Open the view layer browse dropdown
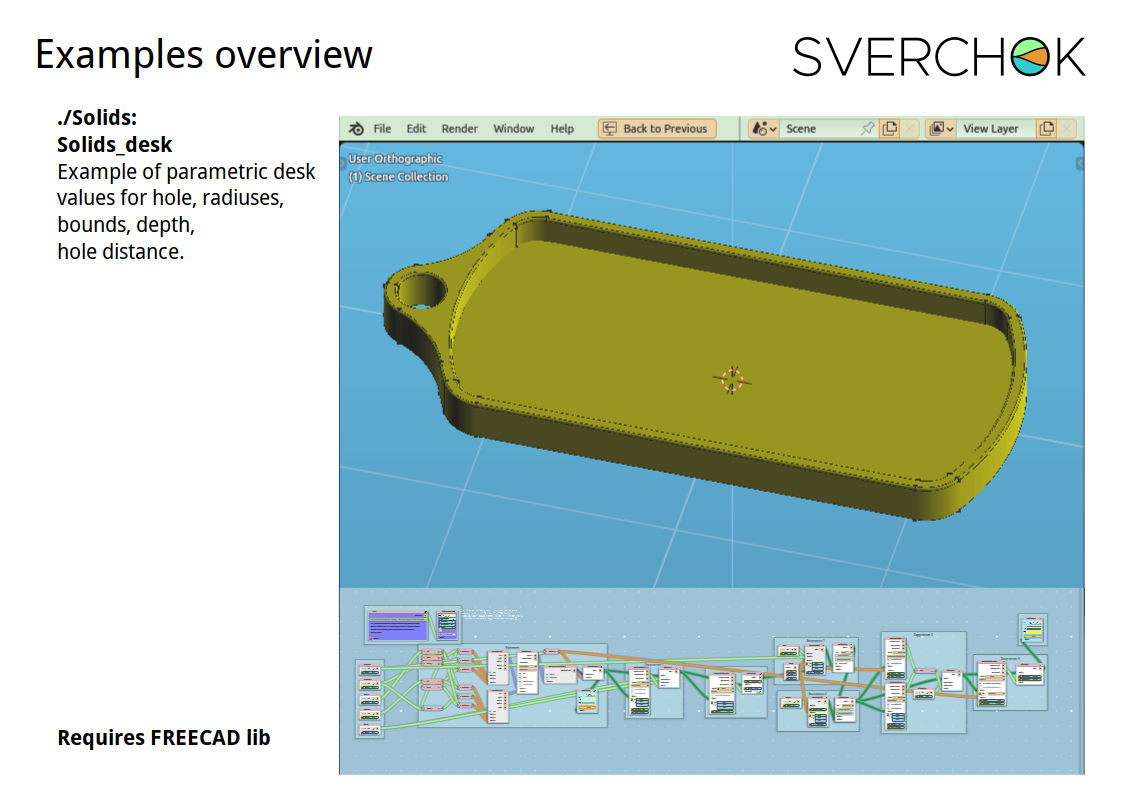 click(941, 129)
